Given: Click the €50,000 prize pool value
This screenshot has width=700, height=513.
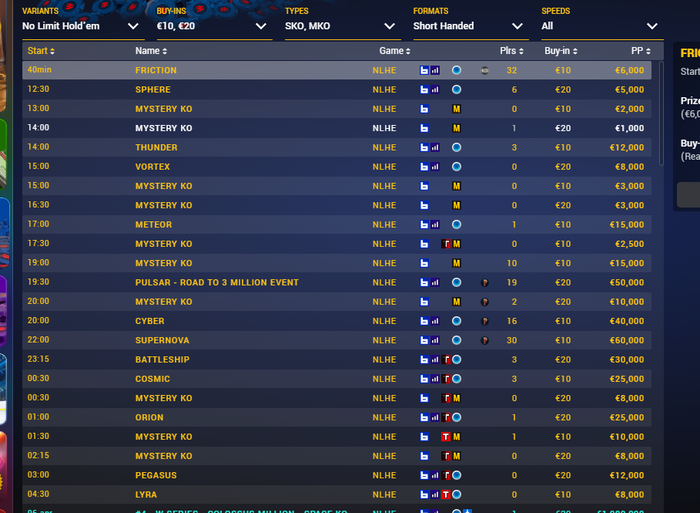Looking at the screenshot, I should coord(626,283).
